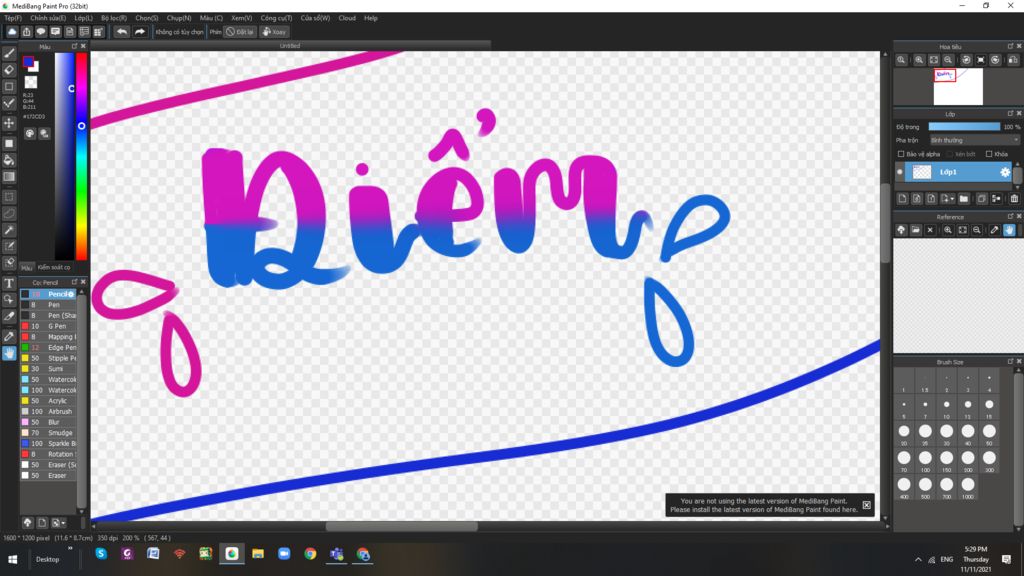Clear the Reference panel image with X
This screenshot has width=1024, height=576.
point(930,230)
